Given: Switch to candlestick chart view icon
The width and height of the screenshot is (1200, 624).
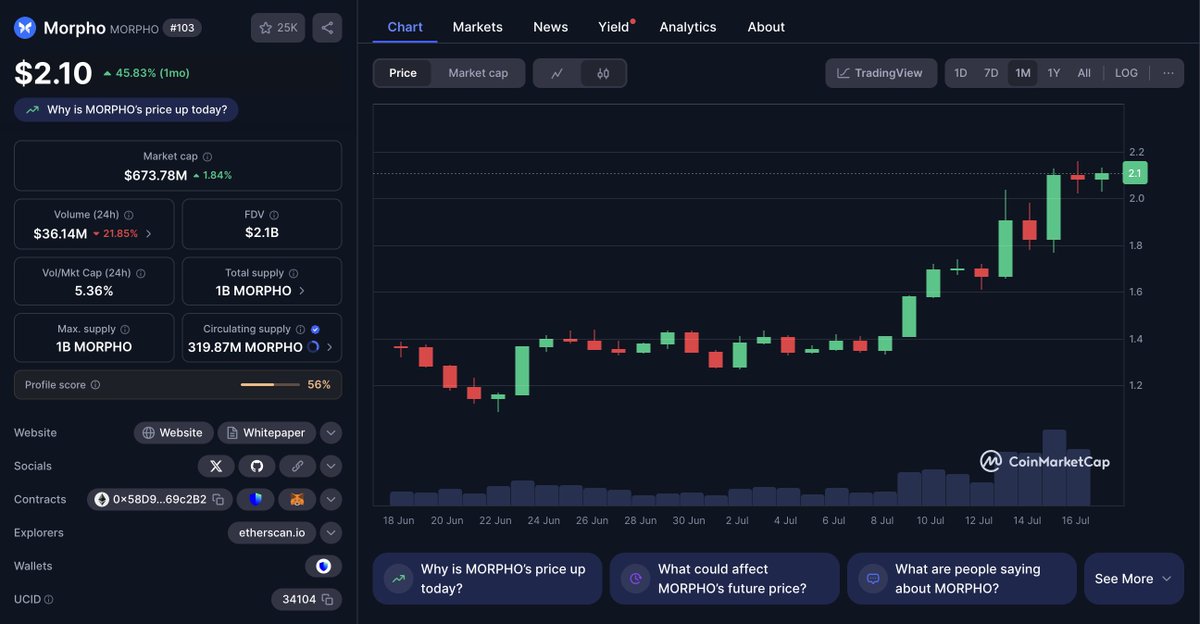Looking at the screenshot, I should point(603,73).
